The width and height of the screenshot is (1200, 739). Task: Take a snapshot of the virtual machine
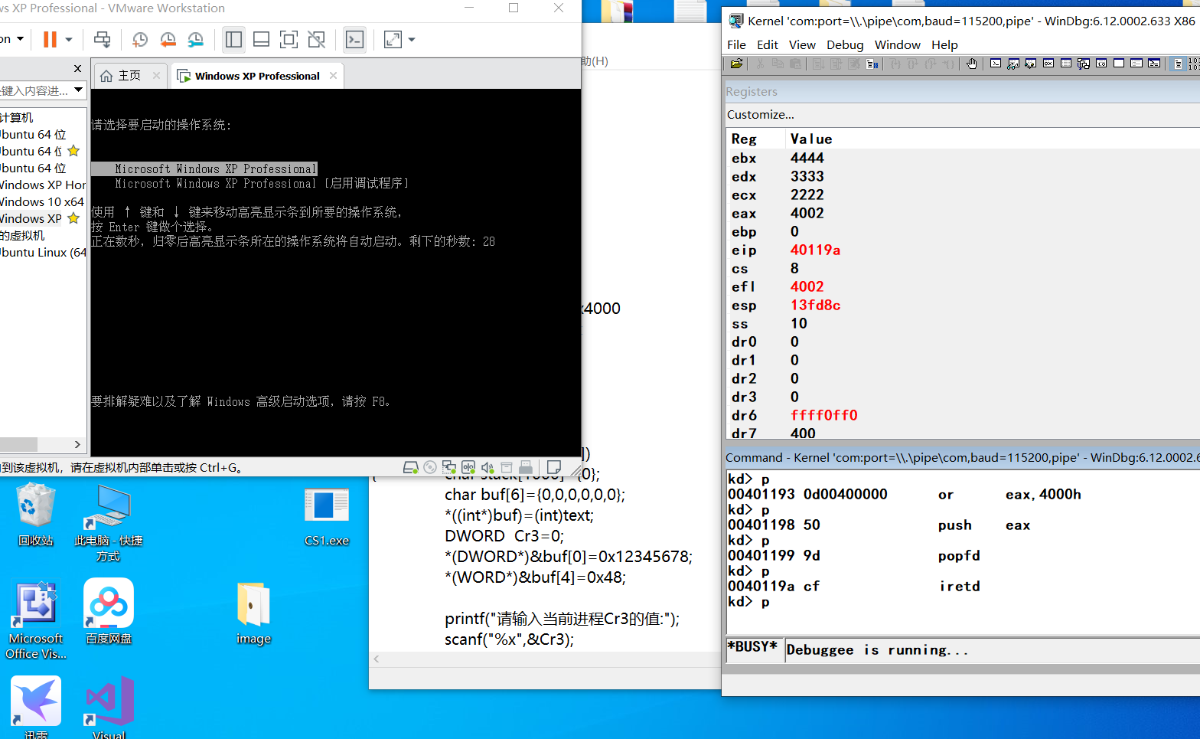140,40
